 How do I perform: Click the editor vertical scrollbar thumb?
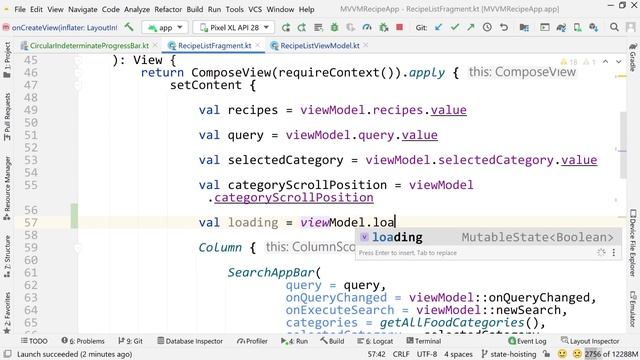pos(623,145)
